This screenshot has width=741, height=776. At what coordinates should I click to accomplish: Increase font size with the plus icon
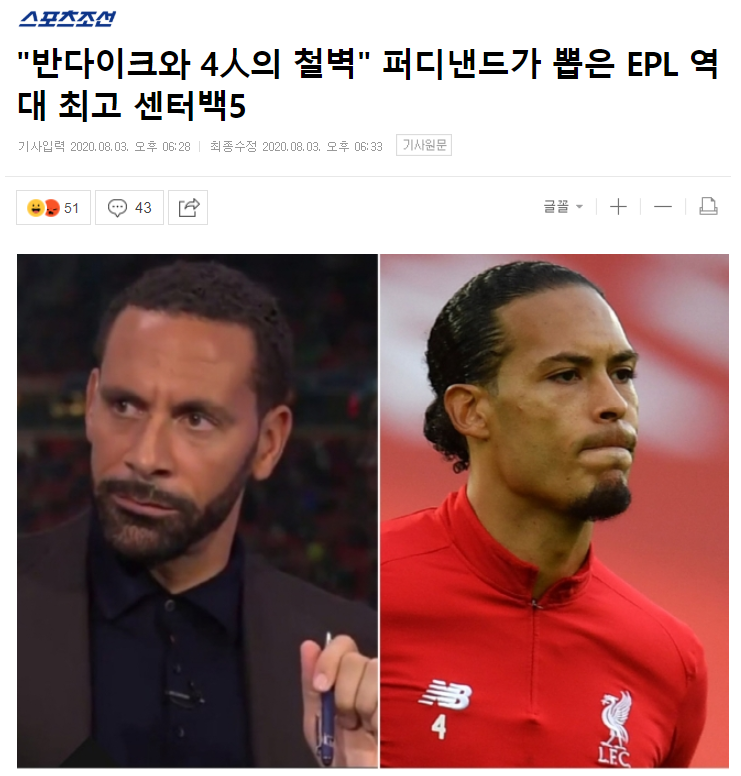coord(618,206)
